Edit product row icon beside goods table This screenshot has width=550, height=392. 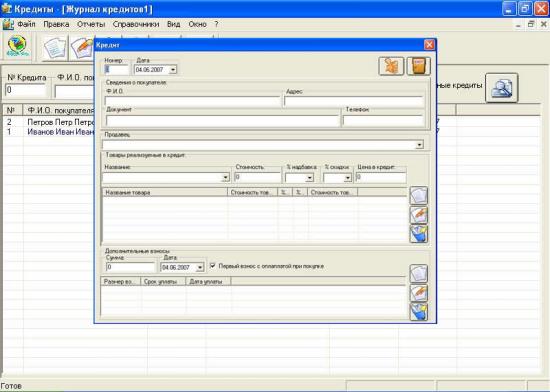(419, 215)
